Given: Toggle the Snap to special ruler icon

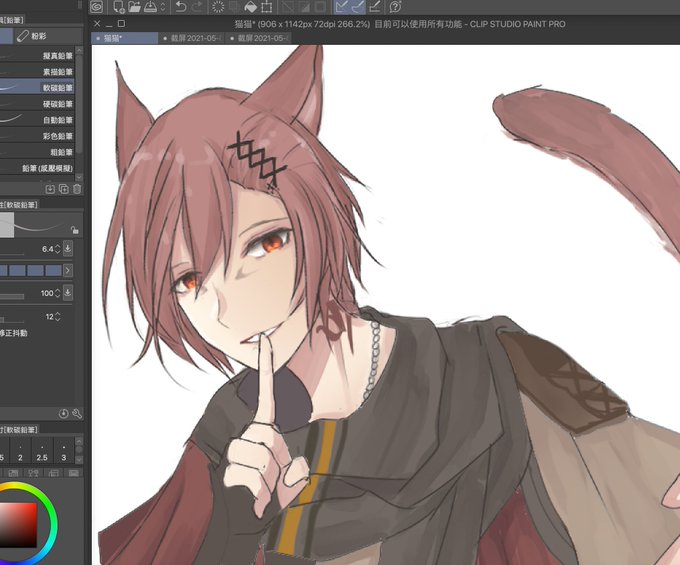Looking at the screenshot, I should (358, 7).
